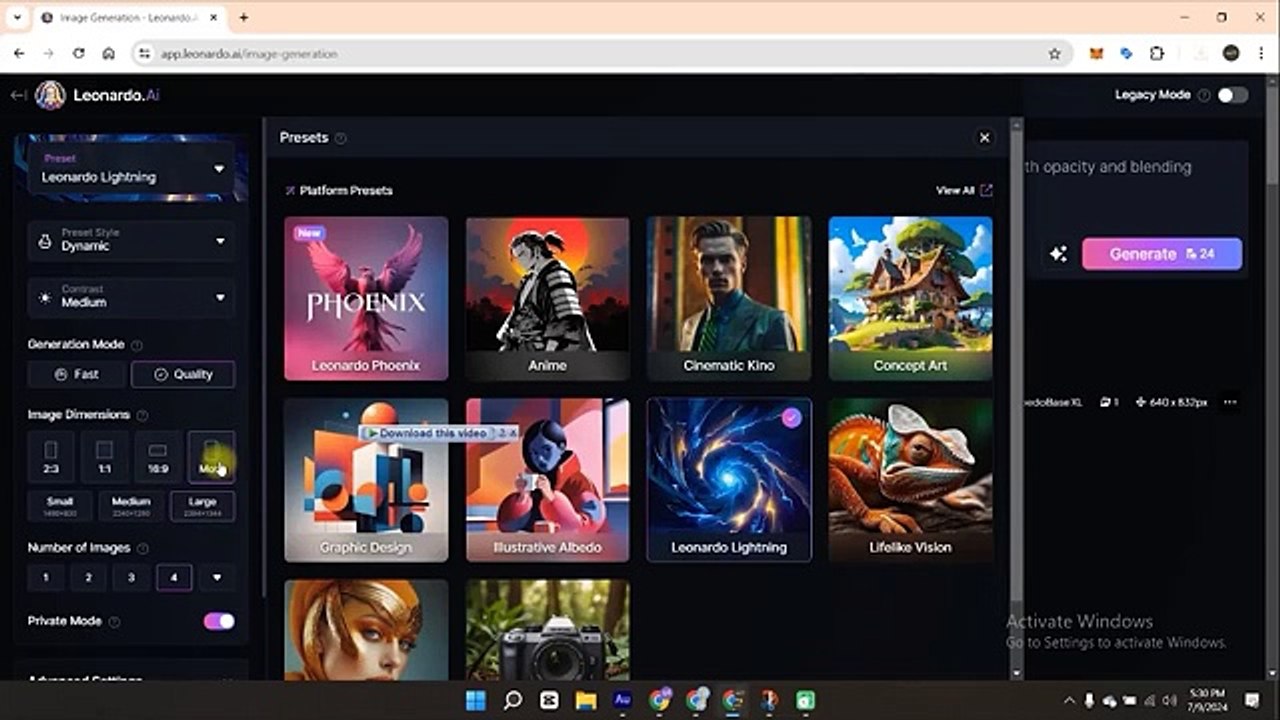The width and height of the screenshot is (1280, 720).
Task: Choose the 1:1 aspect ratio
Action: 104,457
